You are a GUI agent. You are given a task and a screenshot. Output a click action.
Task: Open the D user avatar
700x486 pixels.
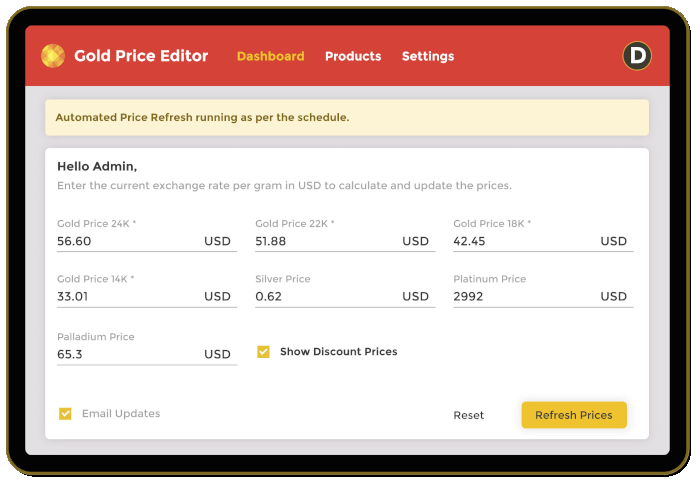tap(637, 56)
